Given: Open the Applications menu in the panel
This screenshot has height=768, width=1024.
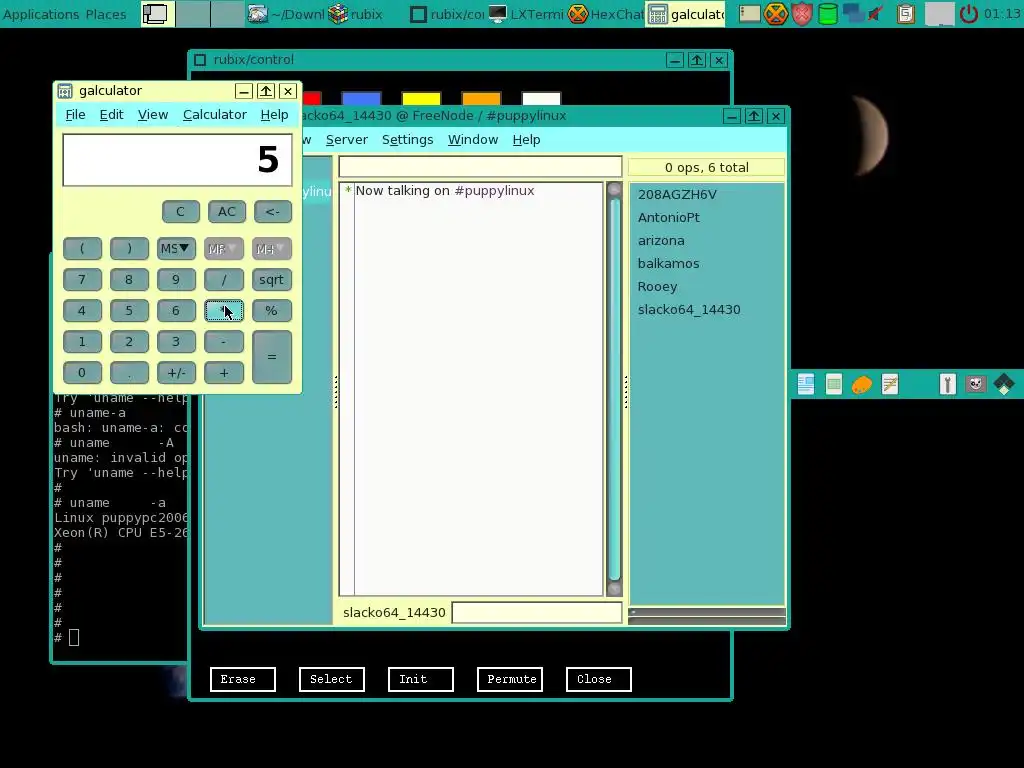Looking at the screenshot, I should click(x=40, y=14).
